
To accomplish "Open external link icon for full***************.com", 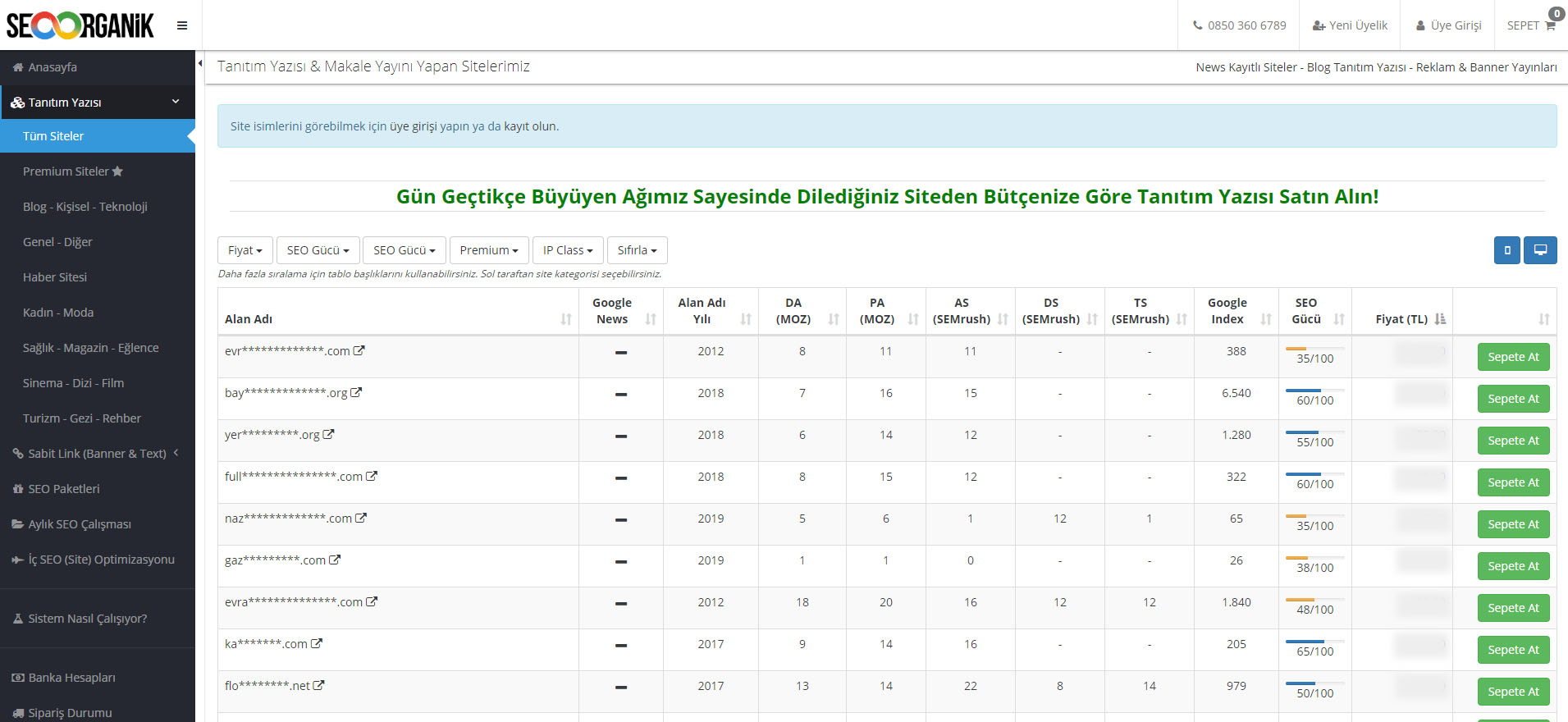I will (372, 476).
